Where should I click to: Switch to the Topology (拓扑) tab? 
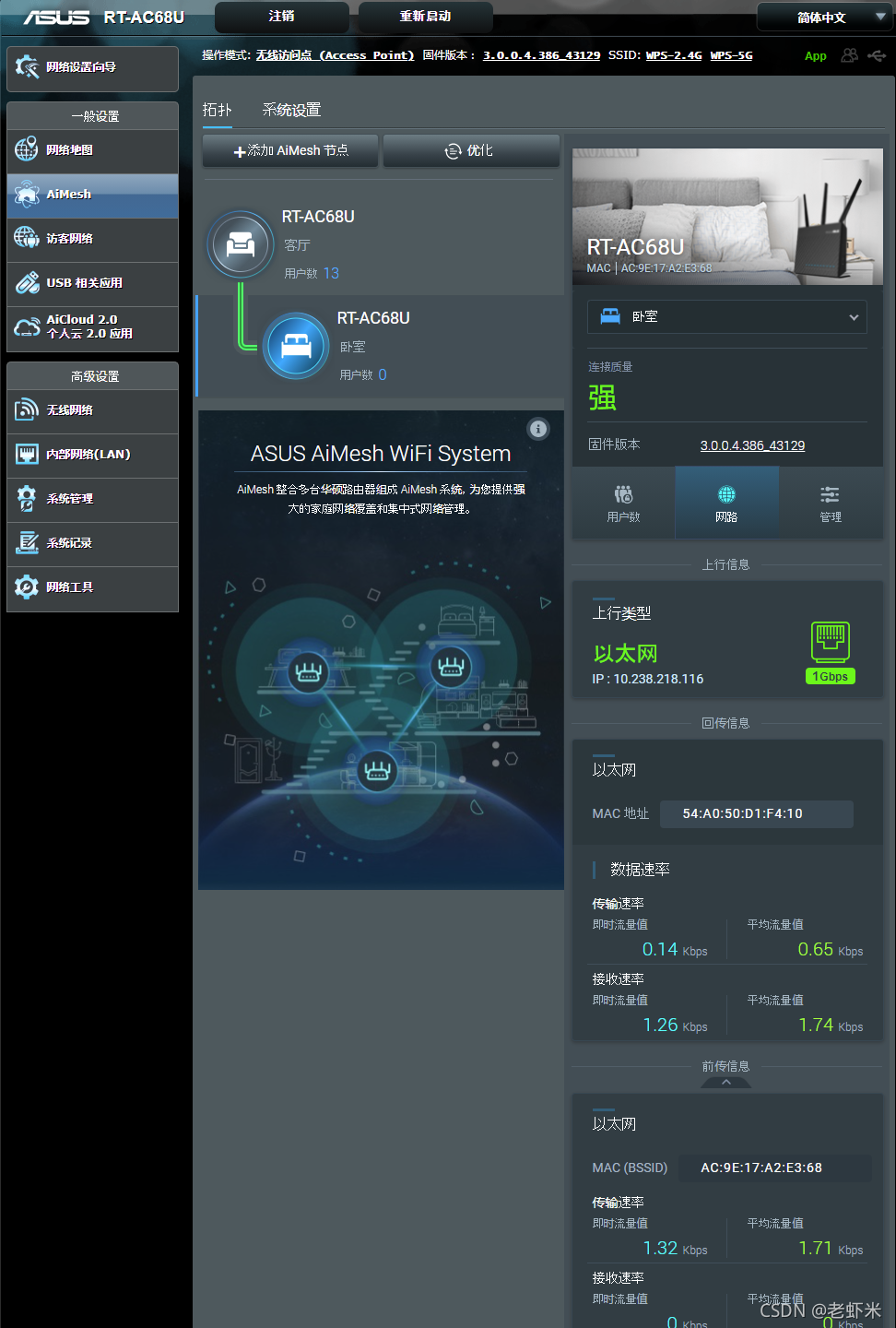click(217, 110)
